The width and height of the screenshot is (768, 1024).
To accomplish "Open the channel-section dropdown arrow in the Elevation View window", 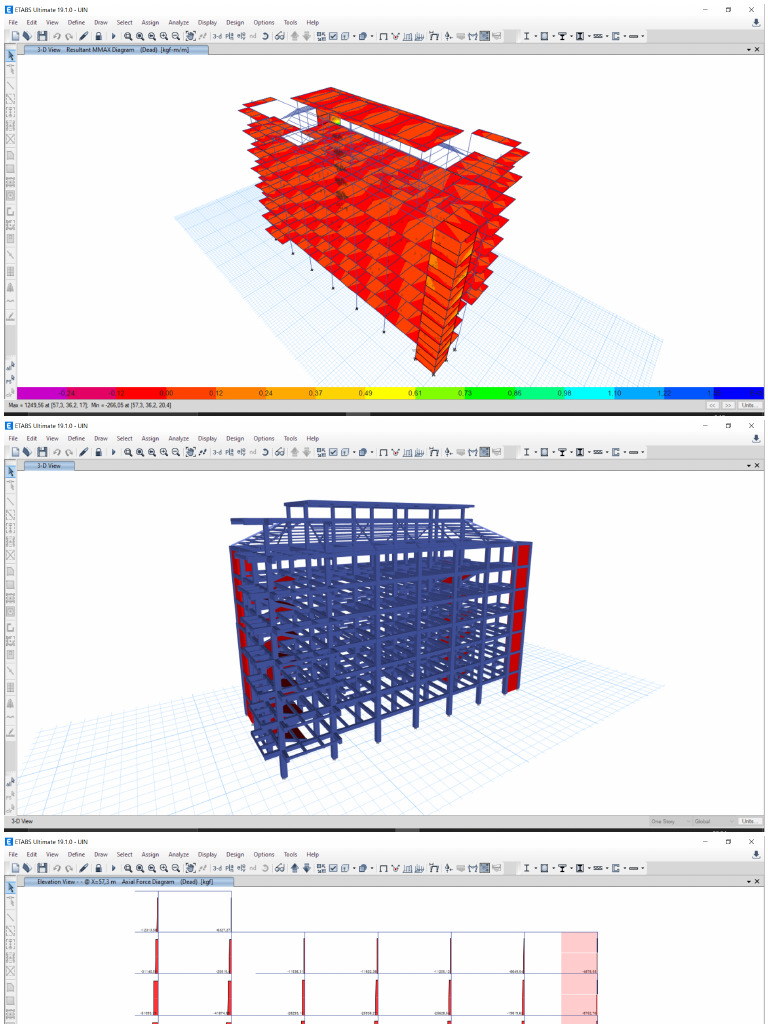I will click(625, 868).
